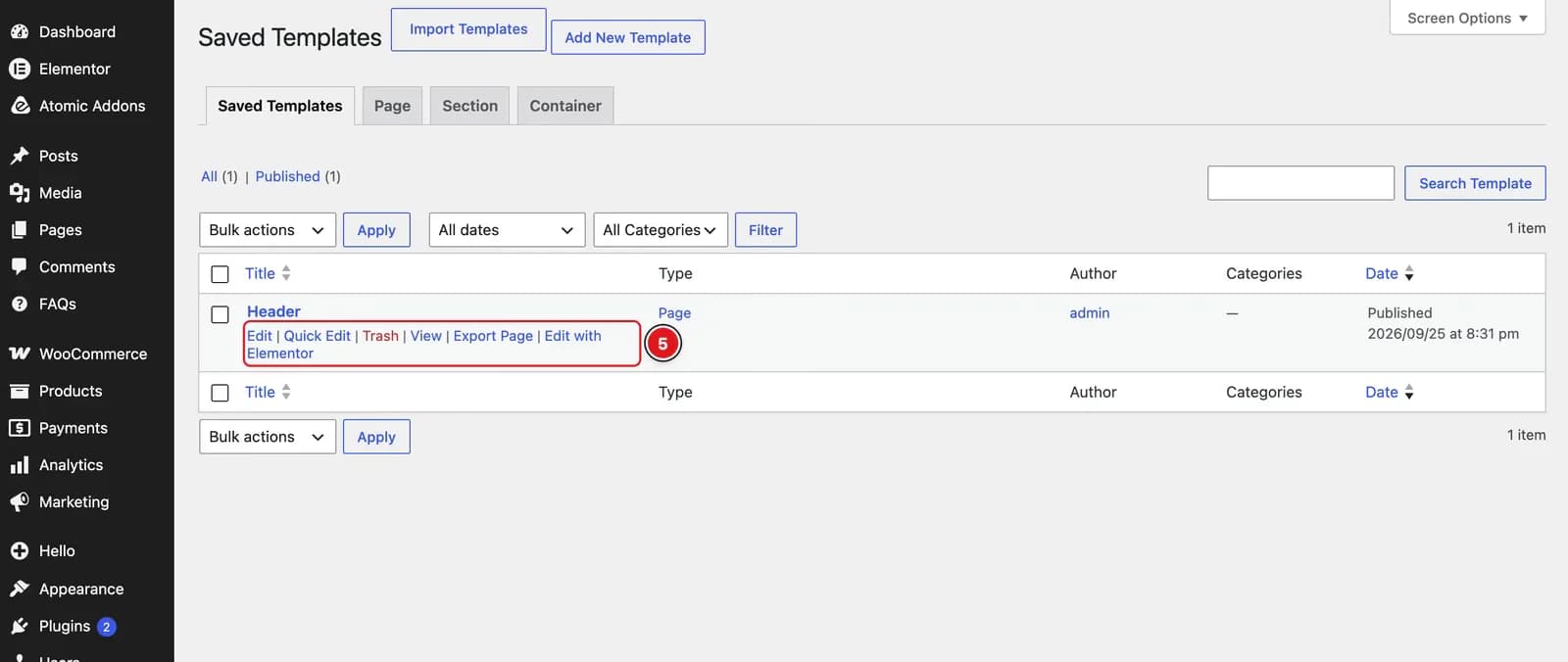The height and width of the screenshot is (662, 1568).
Task: Click the bottom Title column footer link
Action: (x=260, y=392)
